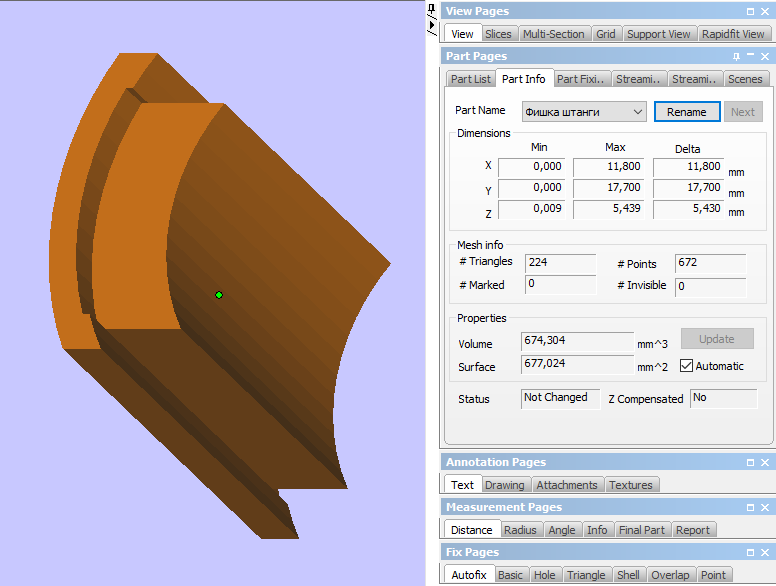Maximize the Fix Pages panel
The width and height of the screenshot is (776, 586).
coord(751,552)
